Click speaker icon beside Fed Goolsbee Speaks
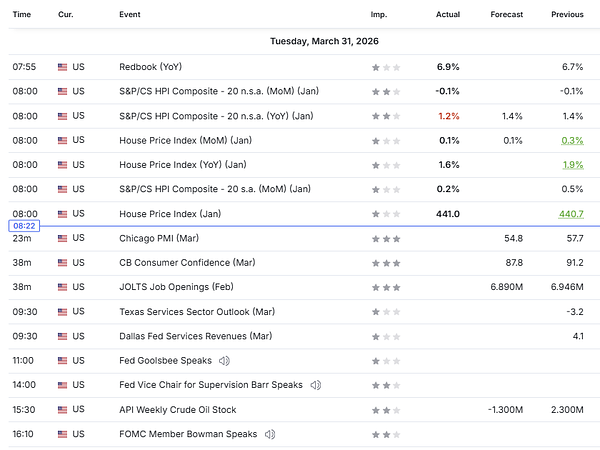Image resolution: width=600 pixels, height=450 pixels. tap(225, 361)
